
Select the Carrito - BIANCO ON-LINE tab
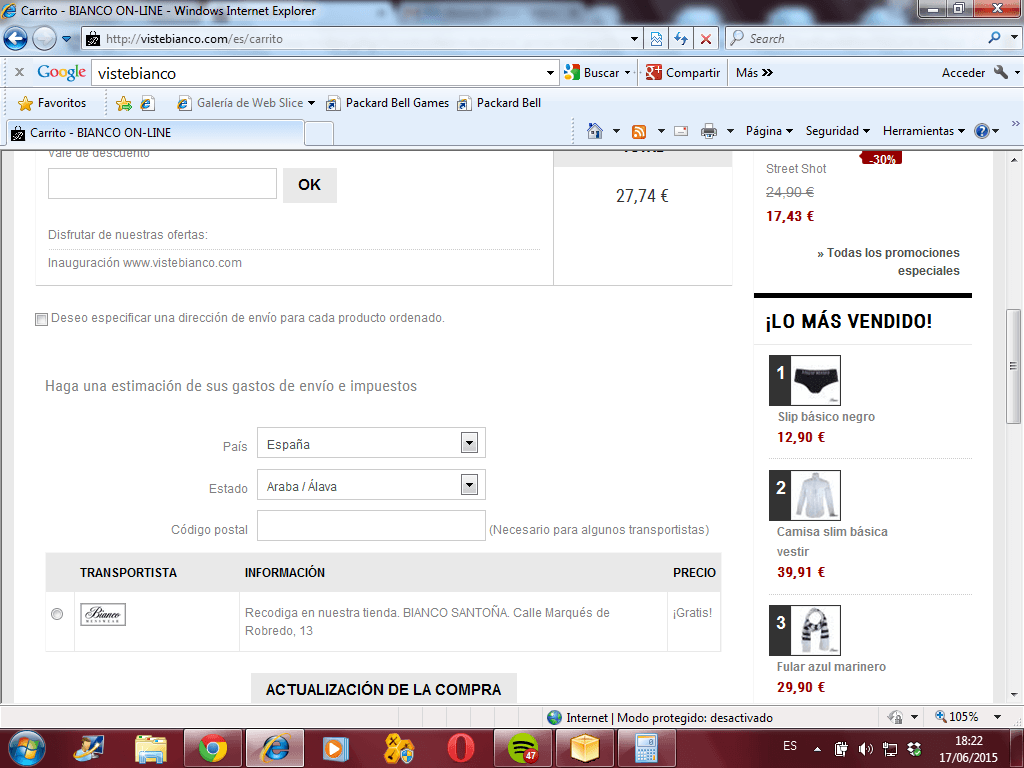pyautogui.click(x=155, y=133)
